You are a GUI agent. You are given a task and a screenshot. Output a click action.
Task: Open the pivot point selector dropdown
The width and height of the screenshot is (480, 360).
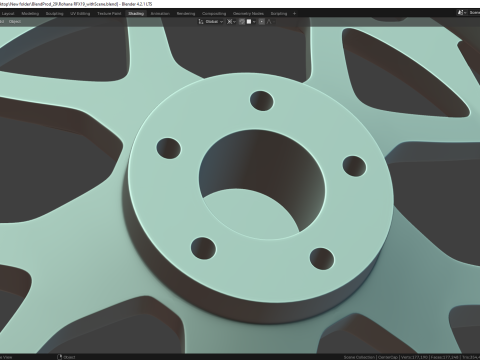click(231, 22)
